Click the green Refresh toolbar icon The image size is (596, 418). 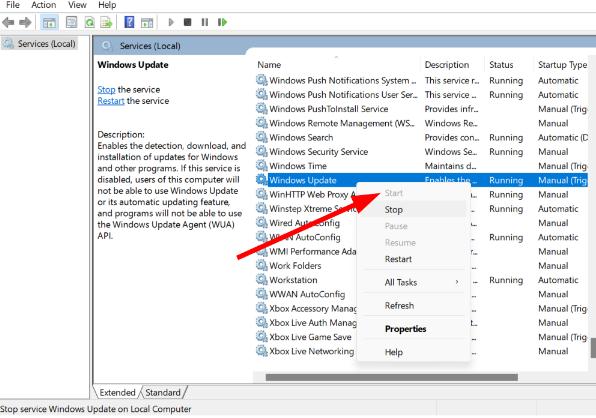[x=89, y=22]
